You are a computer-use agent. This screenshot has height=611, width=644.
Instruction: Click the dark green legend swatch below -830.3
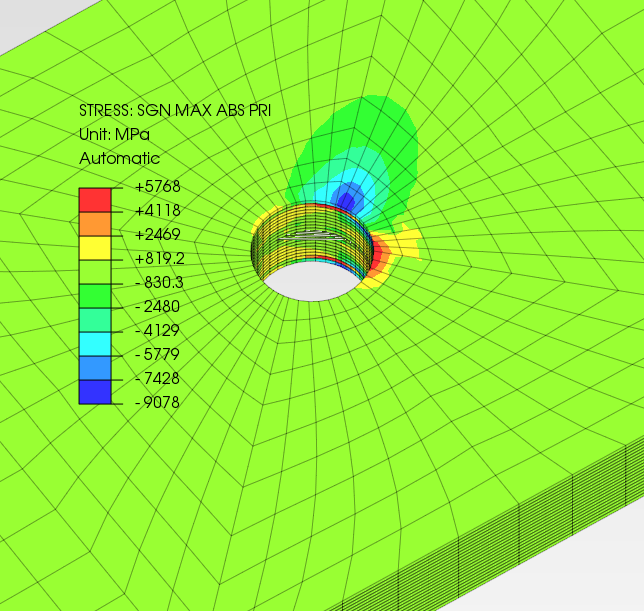coord(95,296)
